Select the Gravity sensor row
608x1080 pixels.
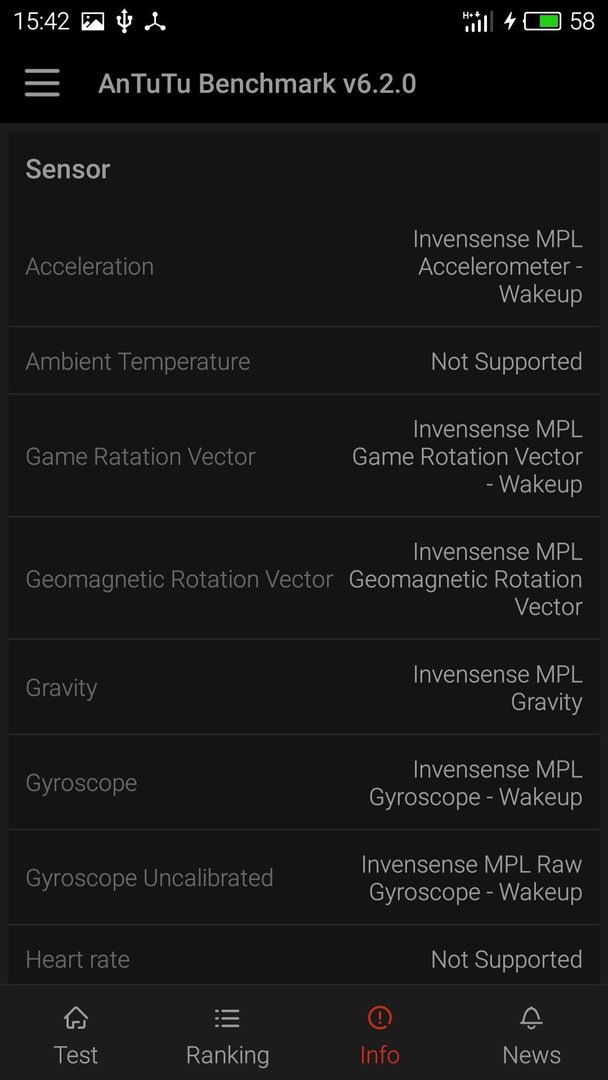[304, 687]
